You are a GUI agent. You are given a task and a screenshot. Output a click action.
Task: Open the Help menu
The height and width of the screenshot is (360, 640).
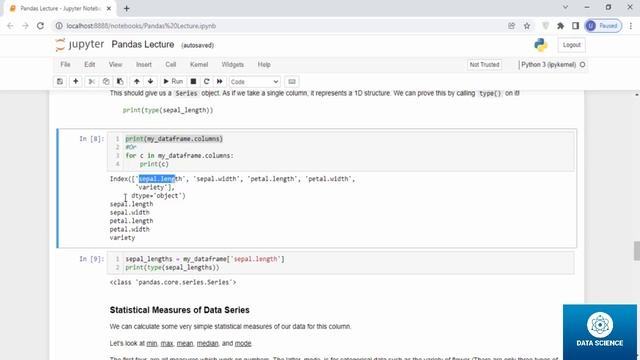(x=264, y=64)
